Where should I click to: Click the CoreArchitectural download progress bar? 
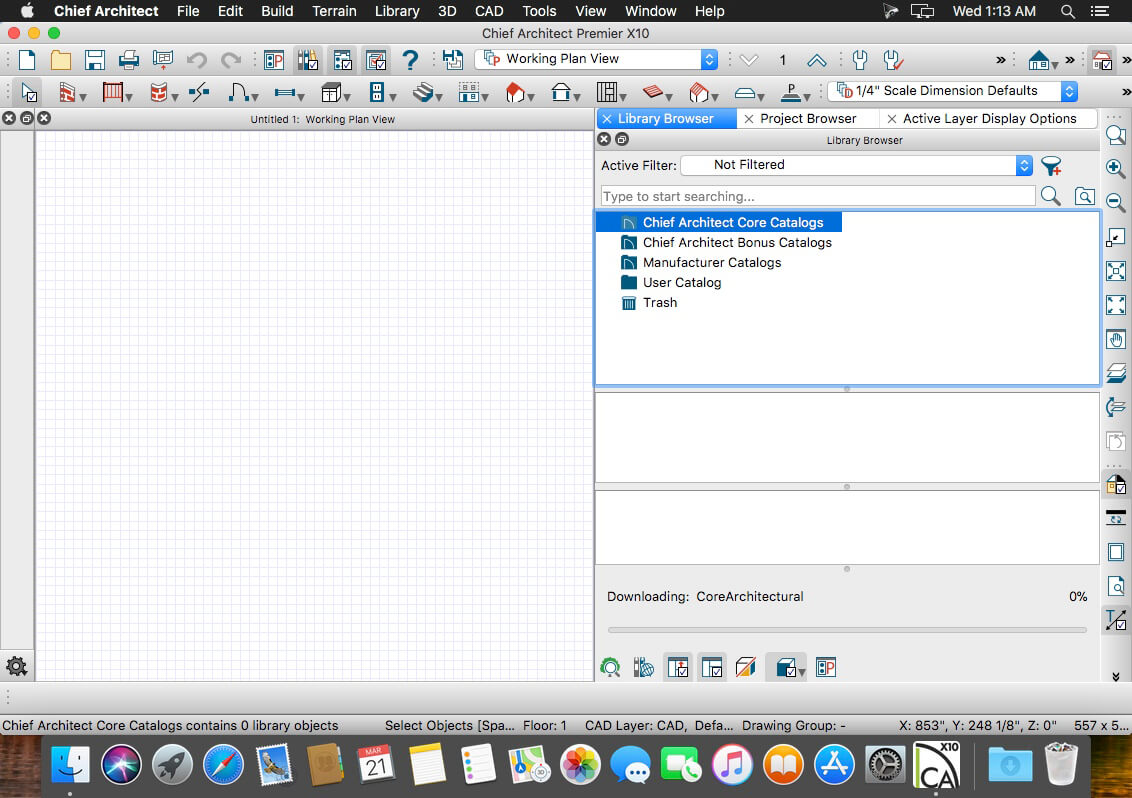tap(848, 630)
